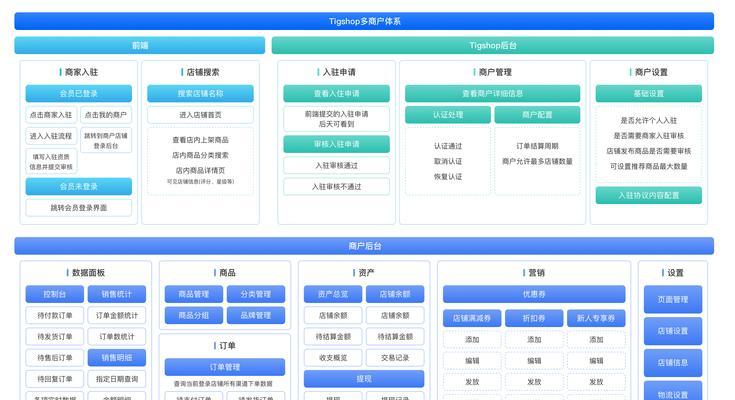The width and height of the screenshot is (735, 400).
Task: Select the Tigshop后台 header bar
Action: pos(493,45)
